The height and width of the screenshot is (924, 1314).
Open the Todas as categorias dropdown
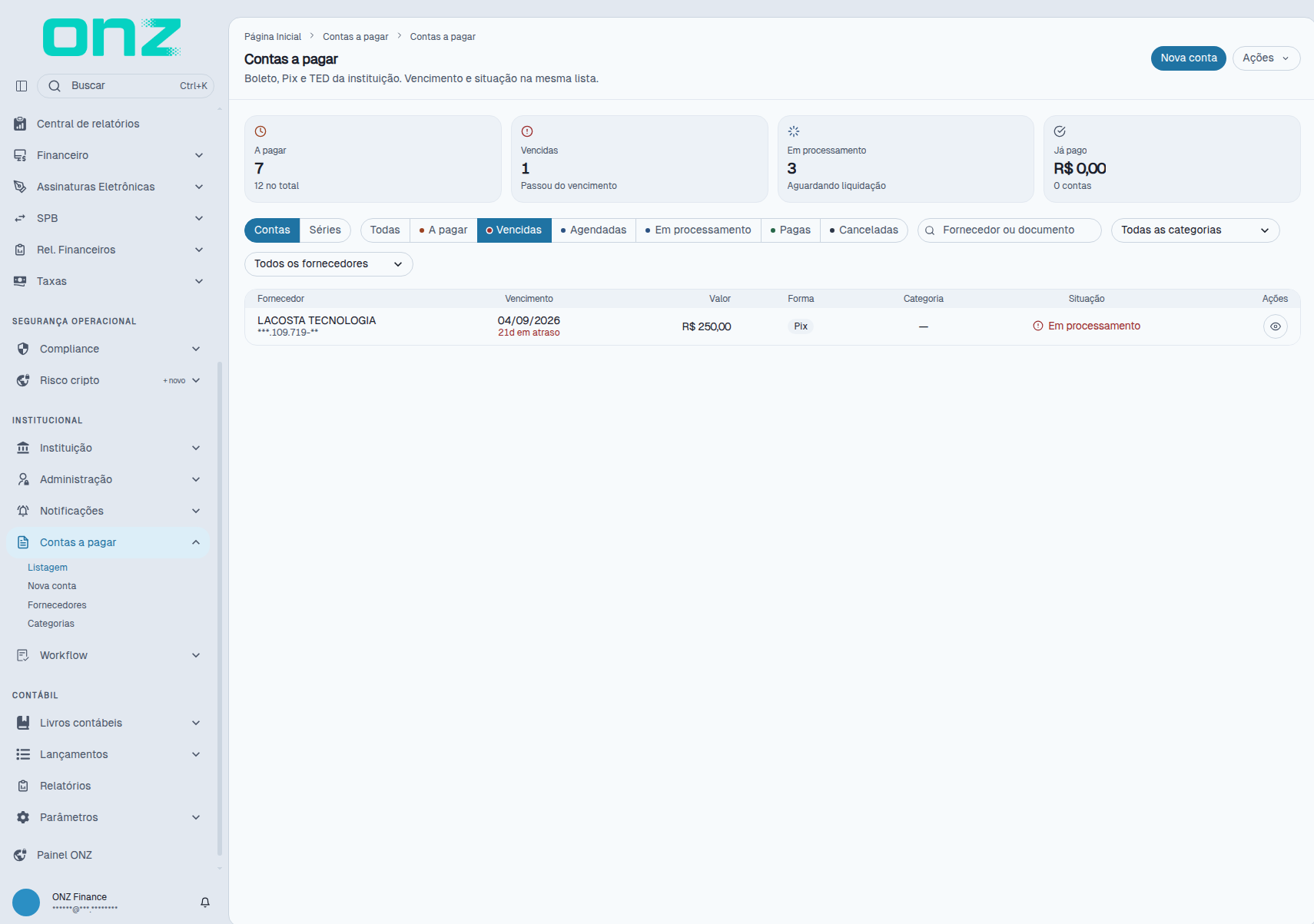pos(1195,230)
